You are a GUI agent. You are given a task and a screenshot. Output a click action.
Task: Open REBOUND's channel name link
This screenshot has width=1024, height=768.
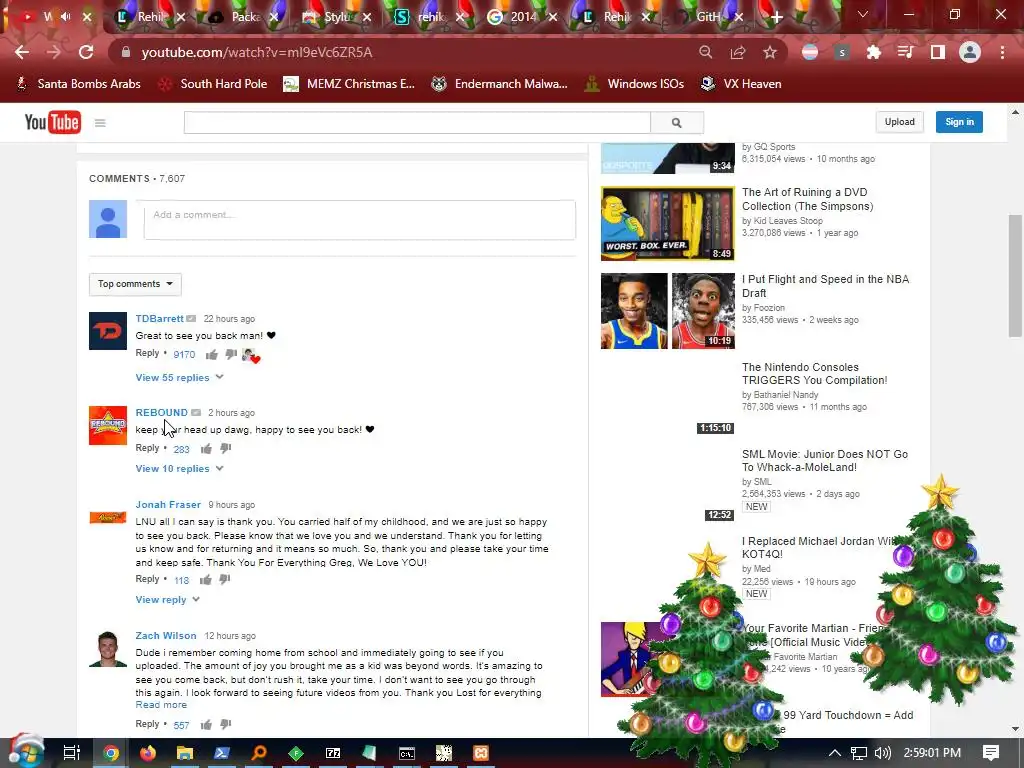(161, 413)
